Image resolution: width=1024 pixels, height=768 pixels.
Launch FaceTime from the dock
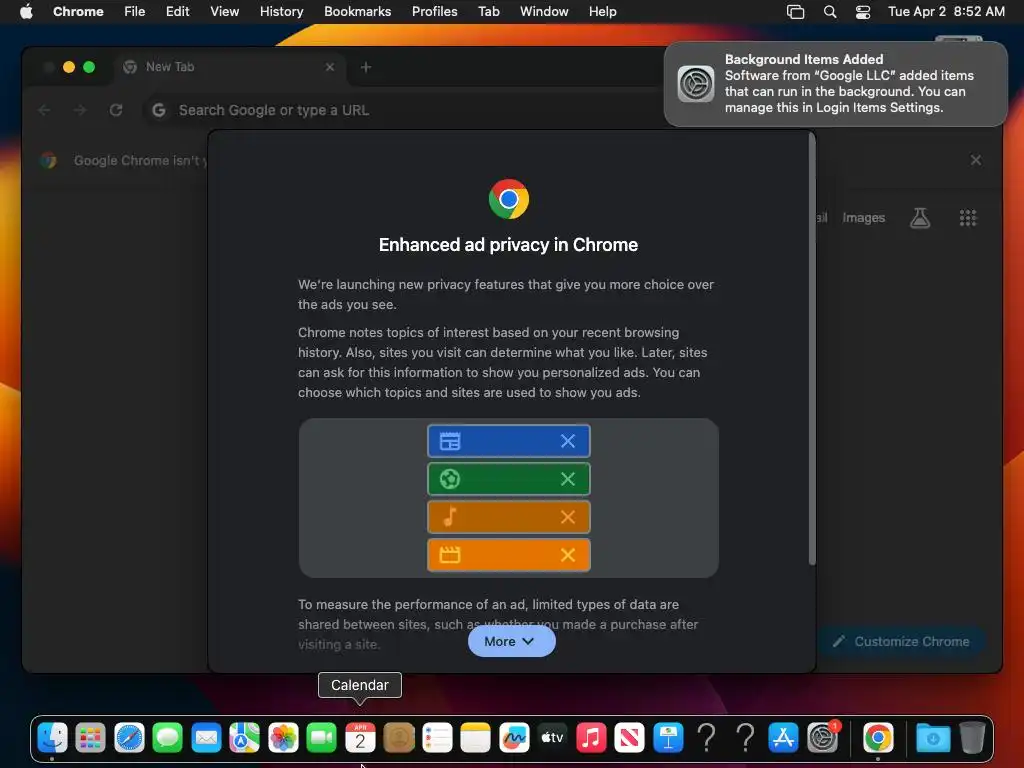coord(321,738)
